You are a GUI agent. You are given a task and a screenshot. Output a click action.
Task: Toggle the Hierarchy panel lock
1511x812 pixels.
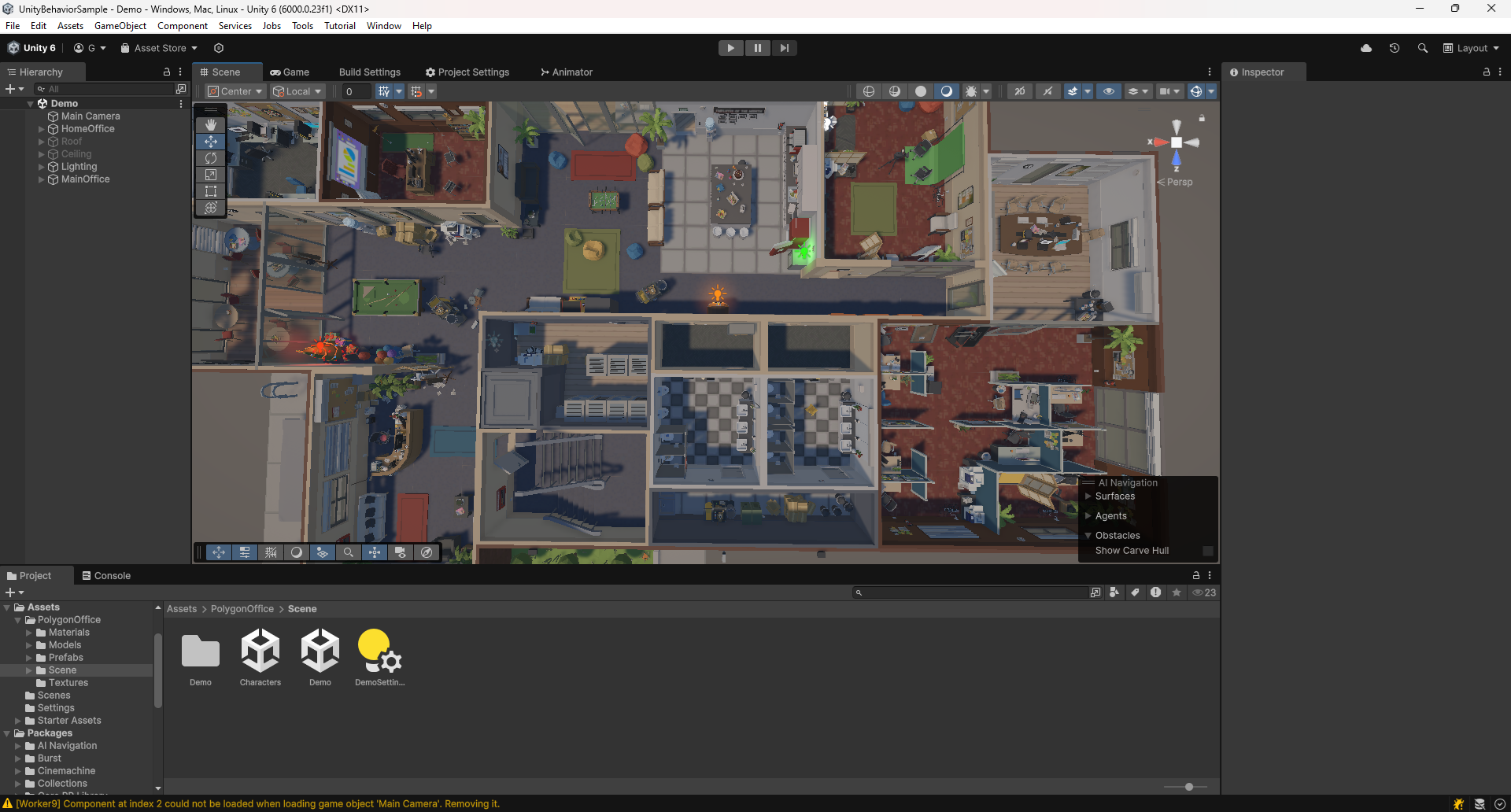coord(167,72)
